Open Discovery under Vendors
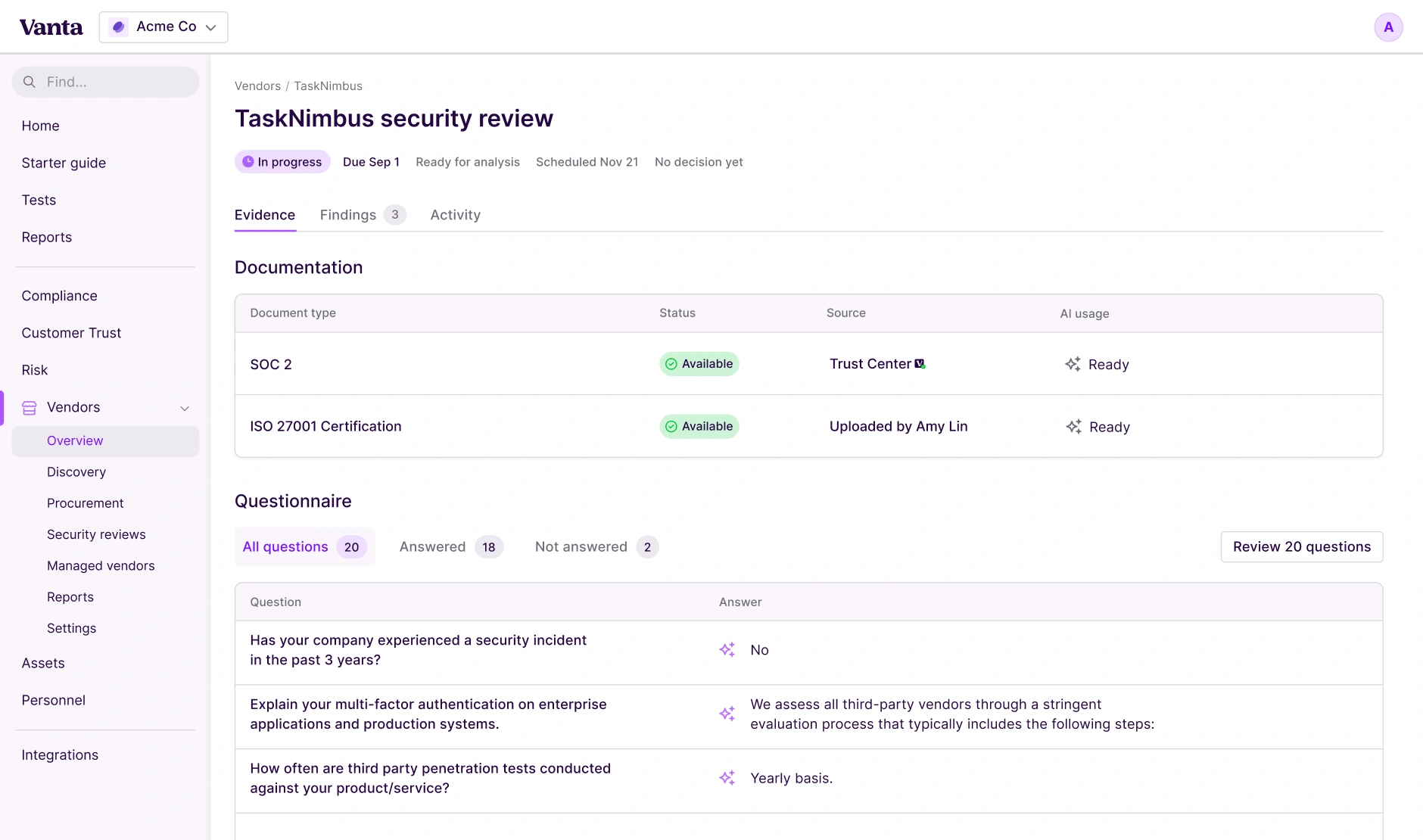The image size is (1423, 840). (x=76, y=472)
